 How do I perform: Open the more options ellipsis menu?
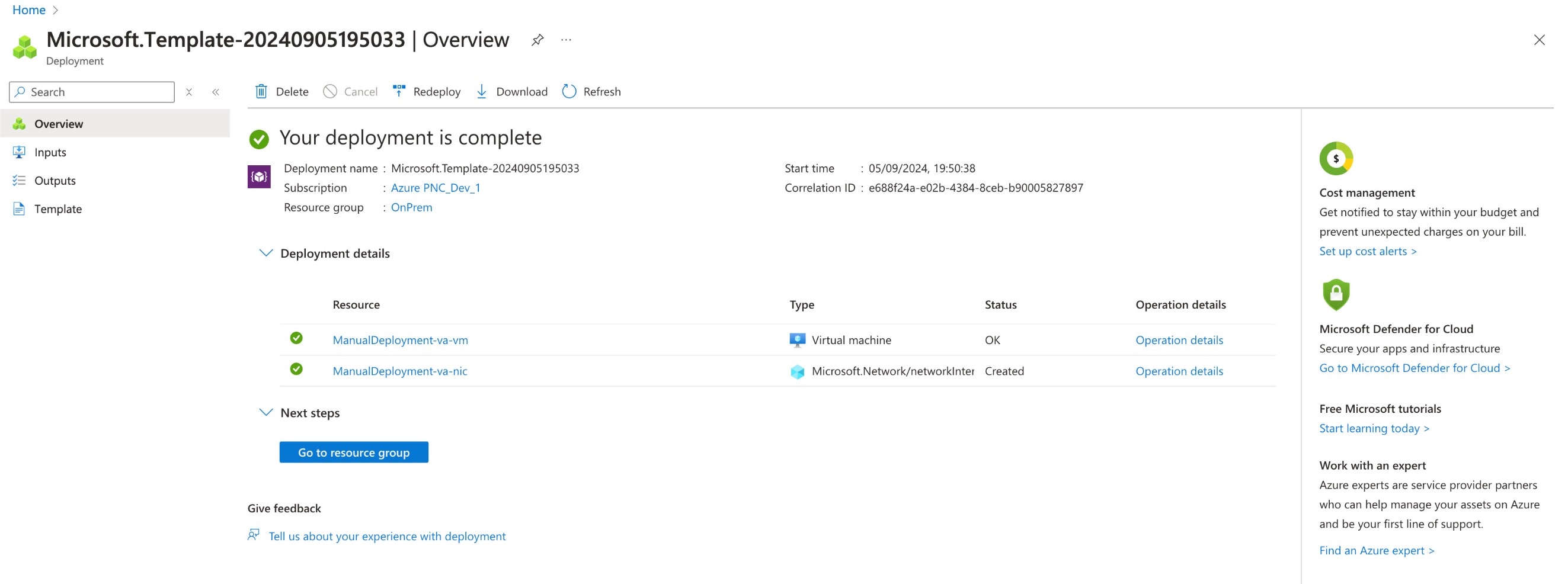[566, 40]
